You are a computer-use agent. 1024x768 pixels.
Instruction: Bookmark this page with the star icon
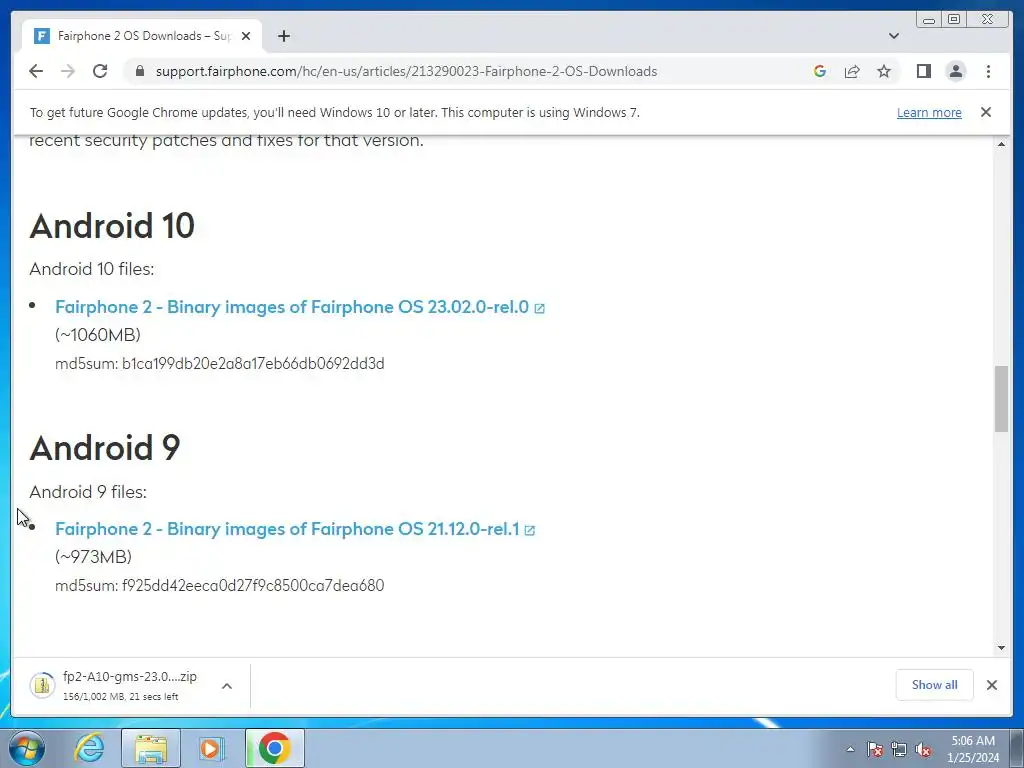point(884,71)
